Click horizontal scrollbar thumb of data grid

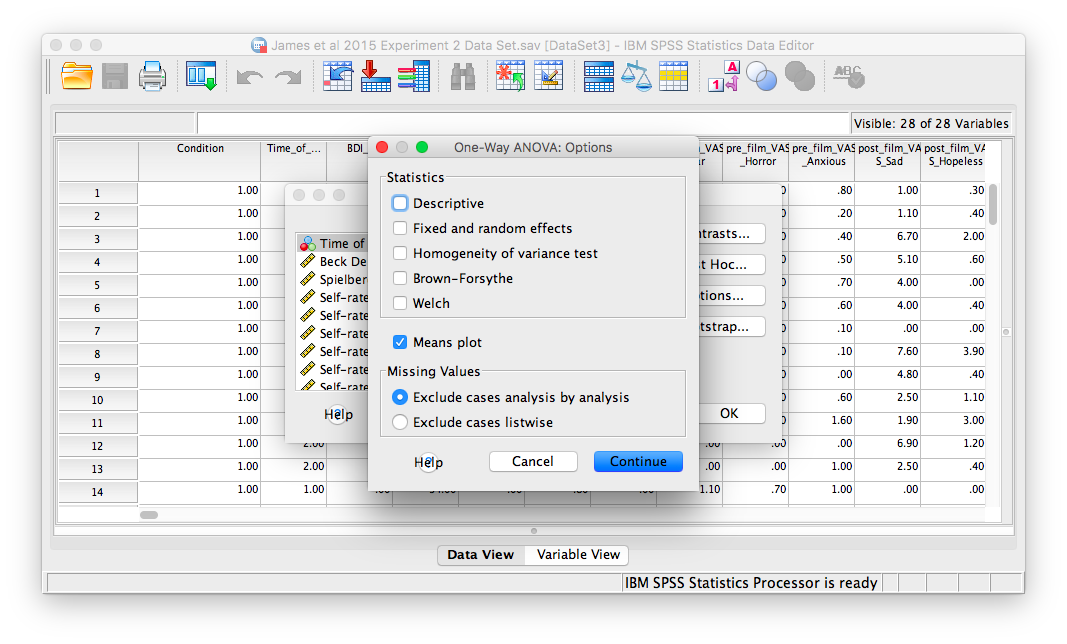click(149, 515)
